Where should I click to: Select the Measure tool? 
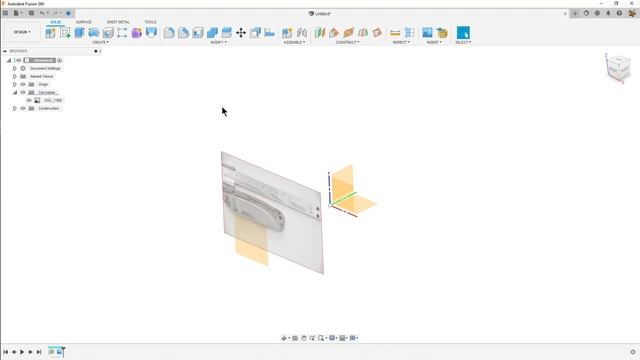click(x=395, y=33)
